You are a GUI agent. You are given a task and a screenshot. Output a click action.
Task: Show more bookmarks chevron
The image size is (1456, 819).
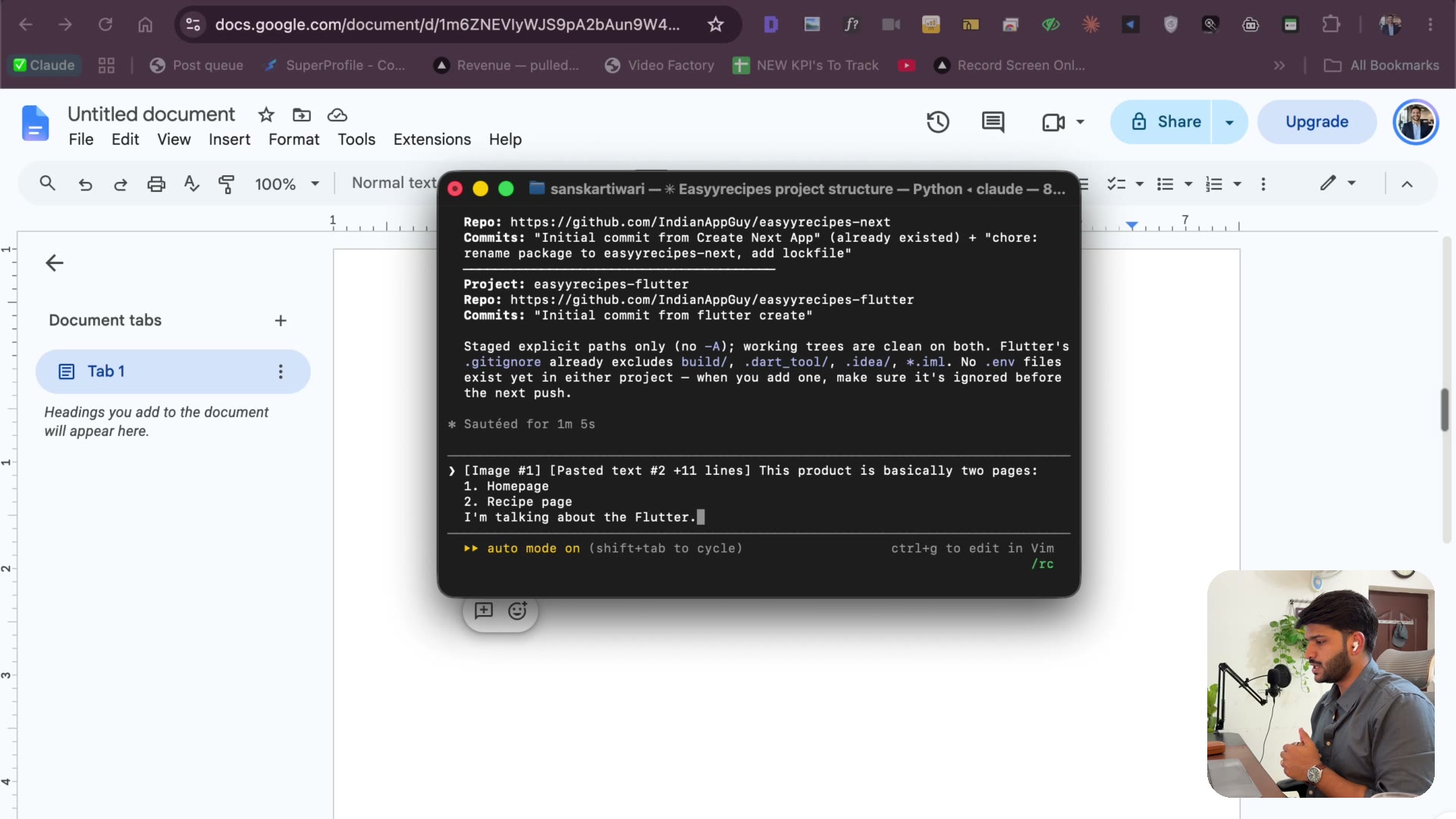(1279, 66)
